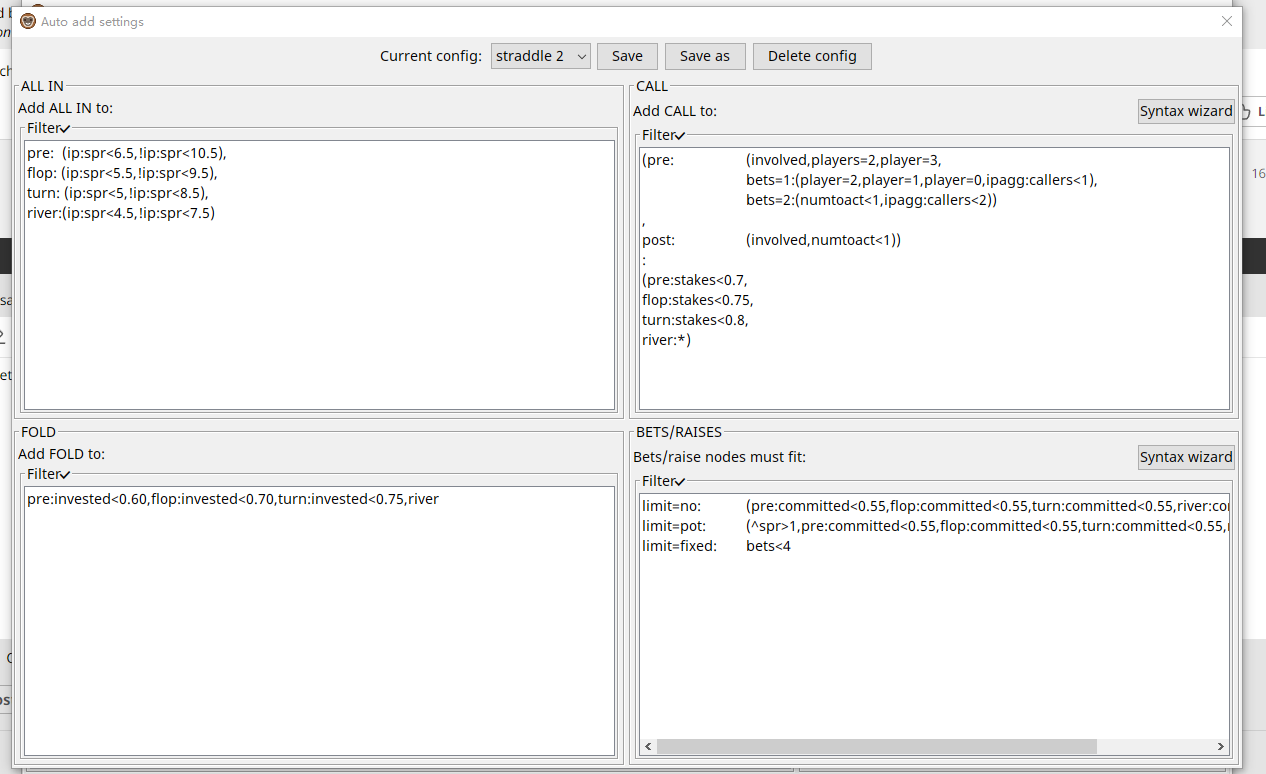Expand the Filter chevron in BETS/RAISES panel
1266x774 pixels.
pyautogui.click(x=680, y=482)
